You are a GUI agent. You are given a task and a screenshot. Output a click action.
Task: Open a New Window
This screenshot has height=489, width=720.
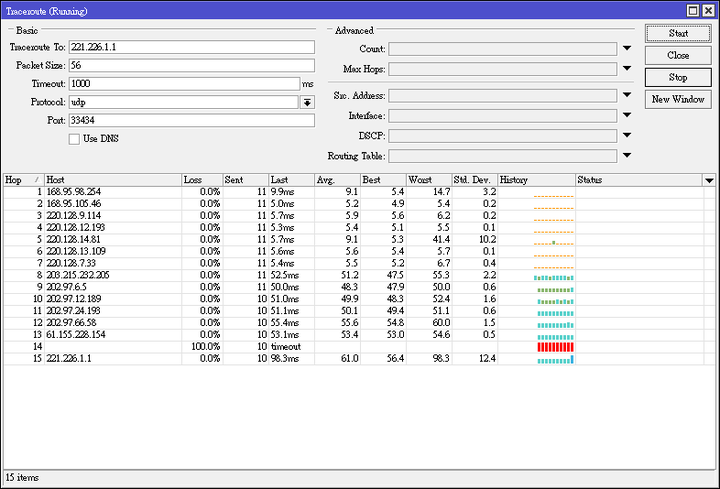pos(678,99)
